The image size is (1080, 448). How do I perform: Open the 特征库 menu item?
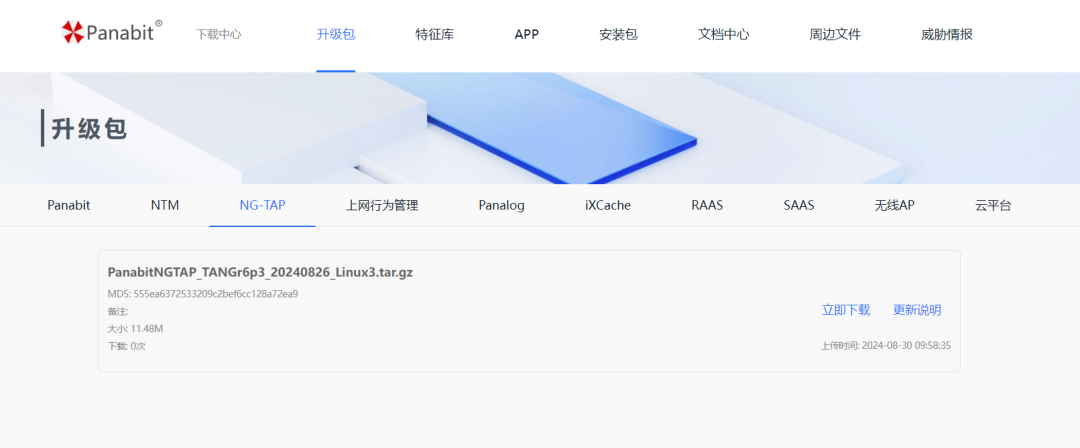pos(435,34)
